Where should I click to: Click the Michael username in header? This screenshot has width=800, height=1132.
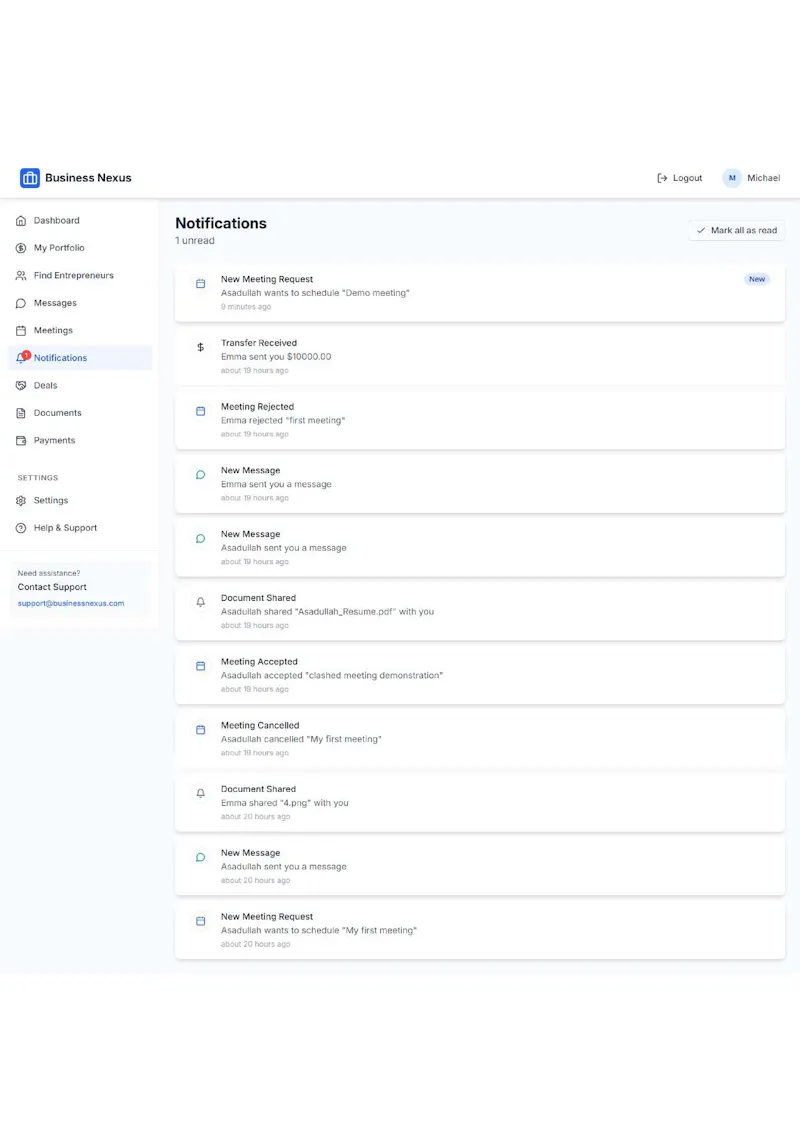(x=763, y=178)
